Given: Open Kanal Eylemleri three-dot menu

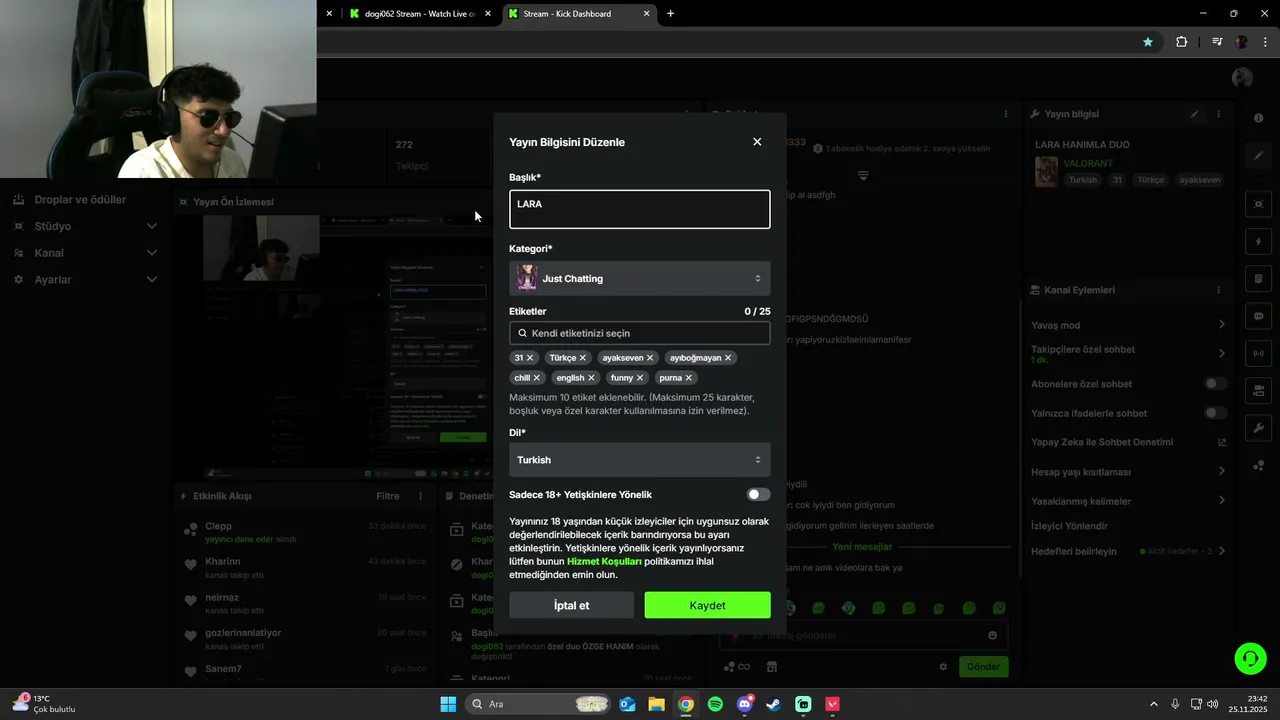Looking at the screenshot, I should click(x=1218, y=290).
